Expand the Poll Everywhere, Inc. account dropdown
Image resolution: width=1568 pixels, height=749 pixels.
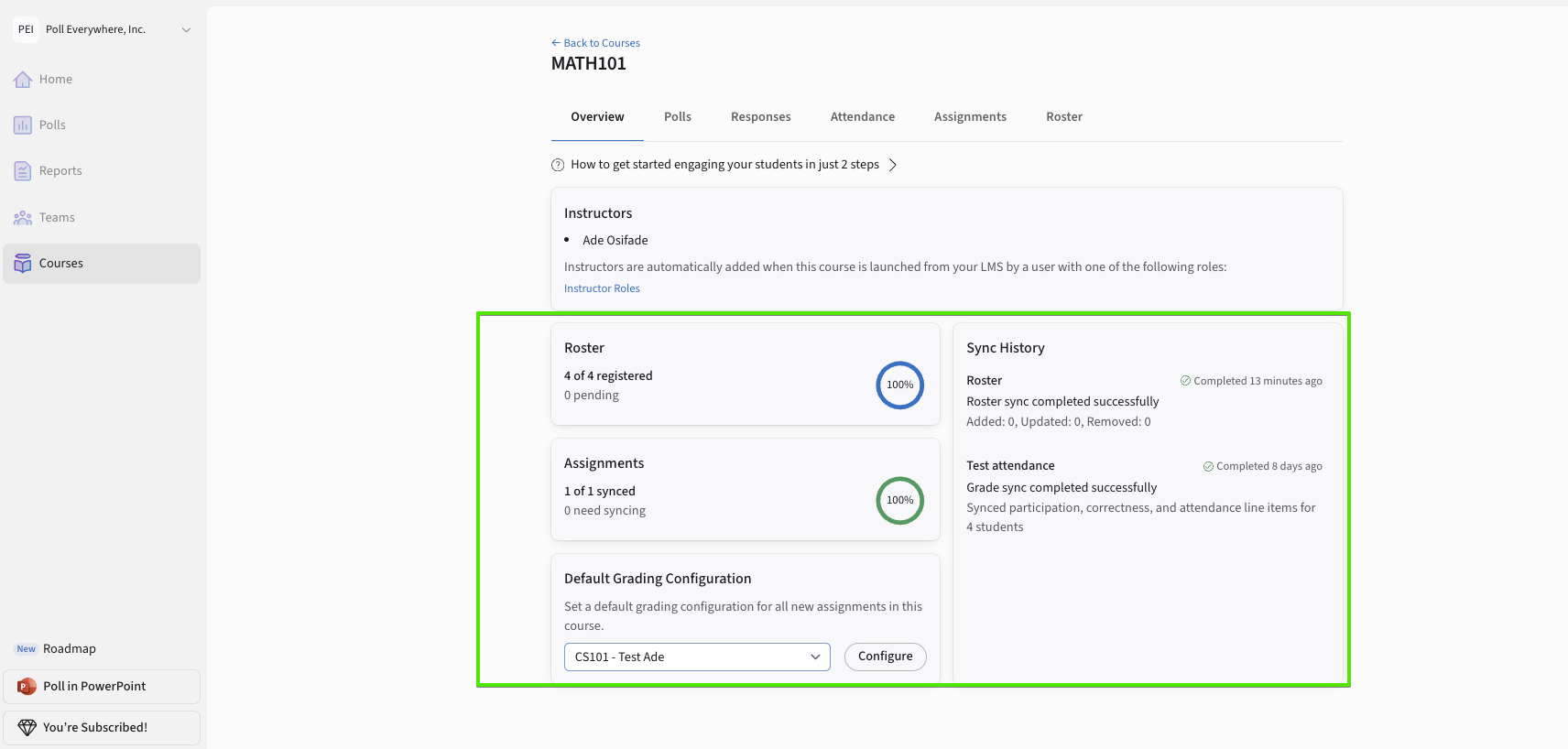pyautogui.click(x=186, y=30)
